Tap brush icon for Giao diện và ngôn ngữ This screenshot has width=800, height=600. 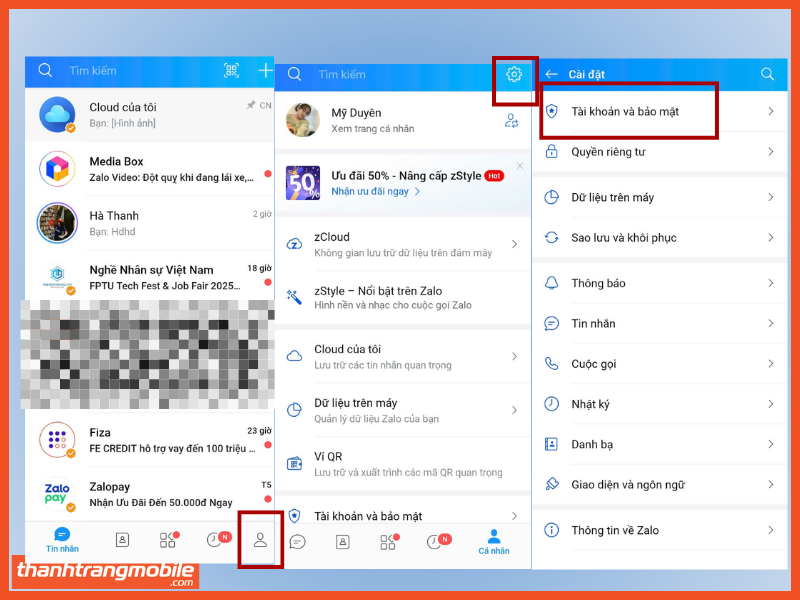[552, 484]
